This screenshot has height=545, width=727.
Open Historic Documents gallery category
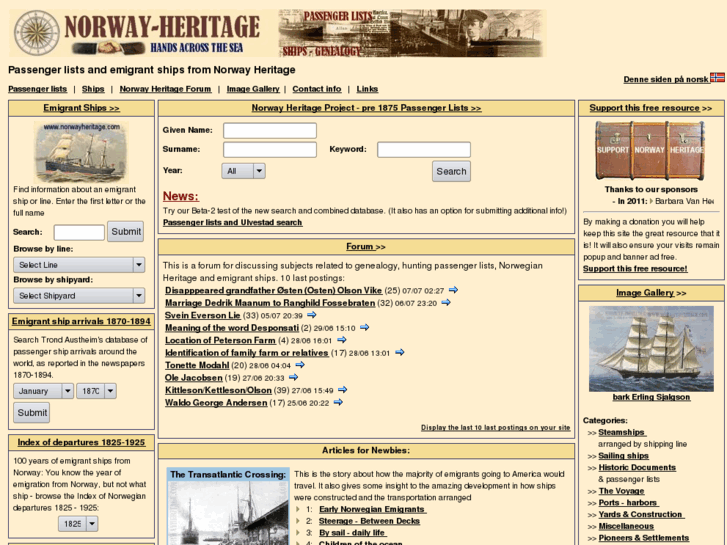(637, 468)
